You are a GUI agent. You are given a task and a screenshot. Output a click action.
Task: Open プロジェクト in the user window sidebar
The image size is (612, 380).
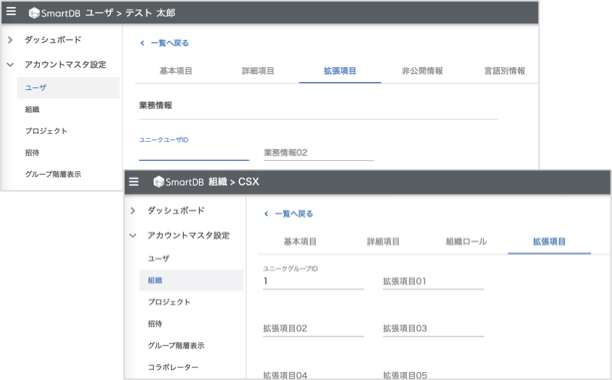[x=46, y=131]
